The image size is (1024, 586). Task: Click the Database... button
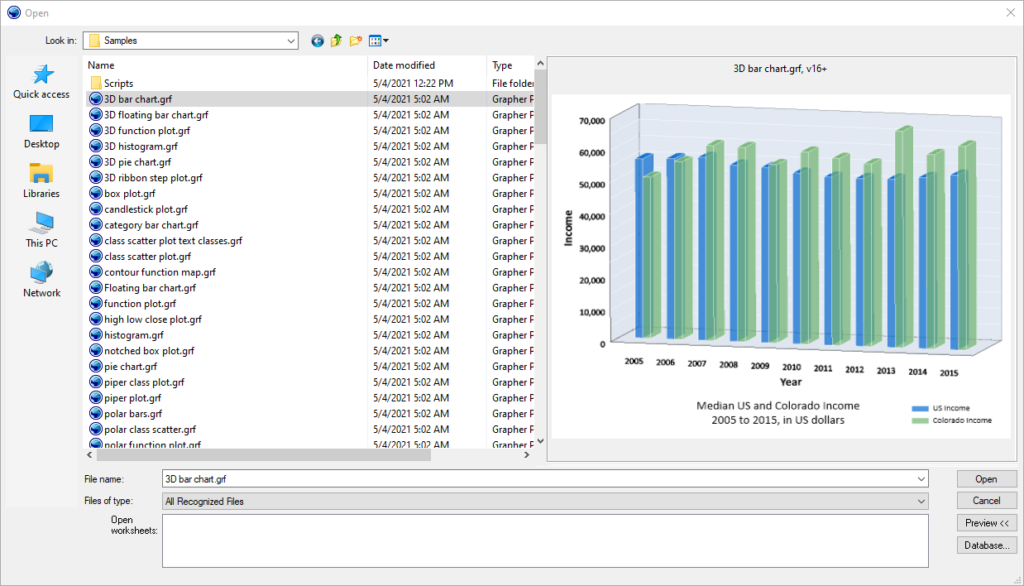pyautogui.click(x=986, y=545)
